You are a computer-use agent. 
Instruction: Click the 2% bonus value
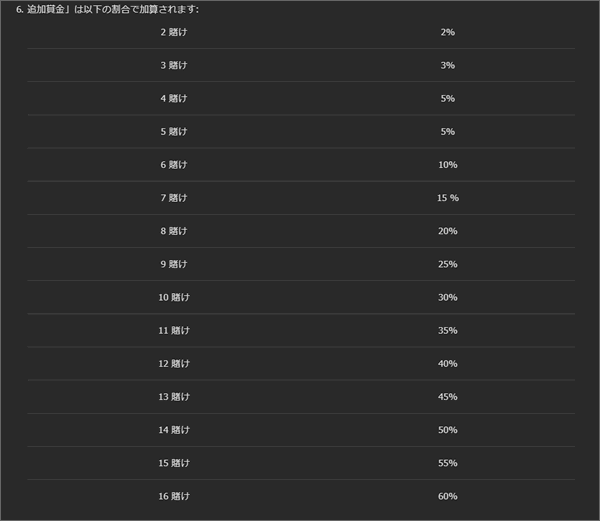[x=447, y=32]
